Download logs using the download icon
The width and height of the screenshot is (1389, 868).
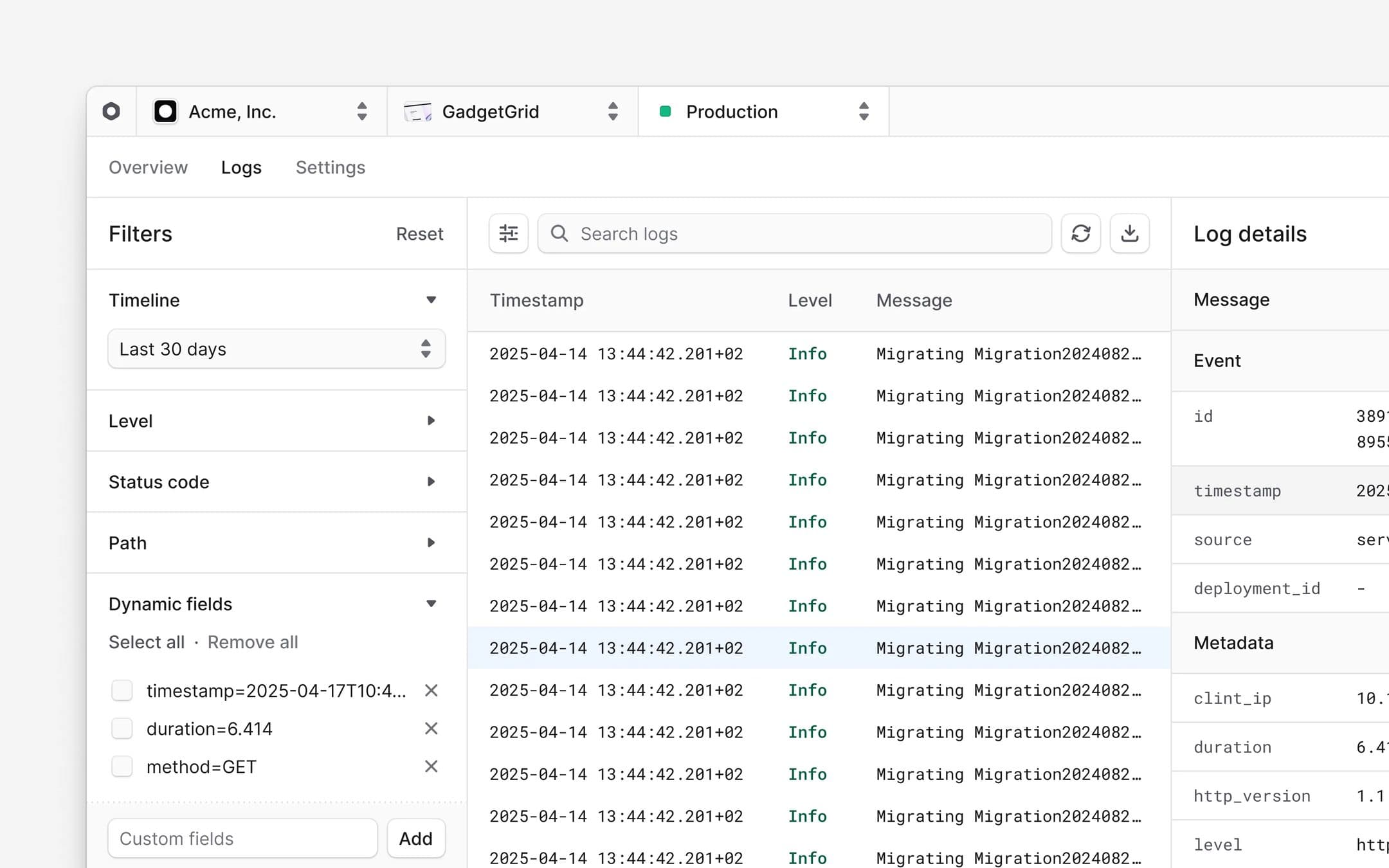(x=1130, y=233)
